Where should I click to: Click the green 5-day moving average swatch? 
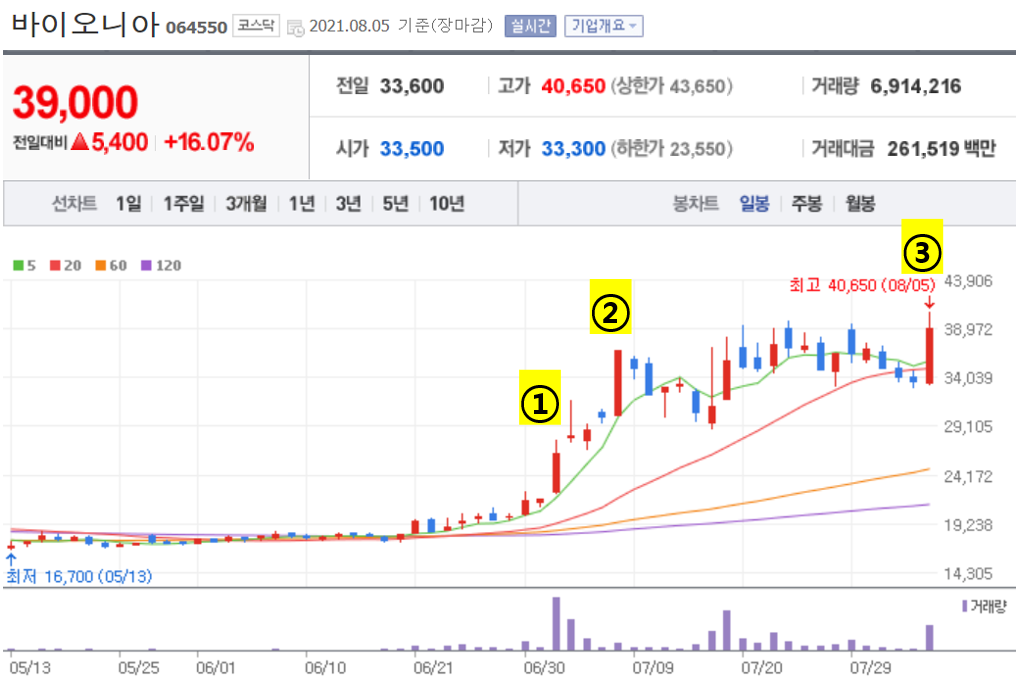tap(18, 265)
